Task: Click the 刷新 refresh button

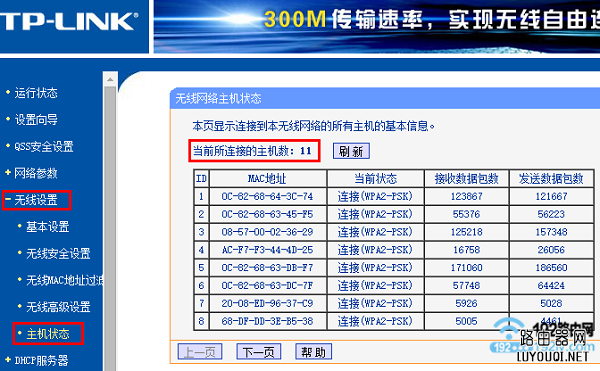Action: (351, 151)
